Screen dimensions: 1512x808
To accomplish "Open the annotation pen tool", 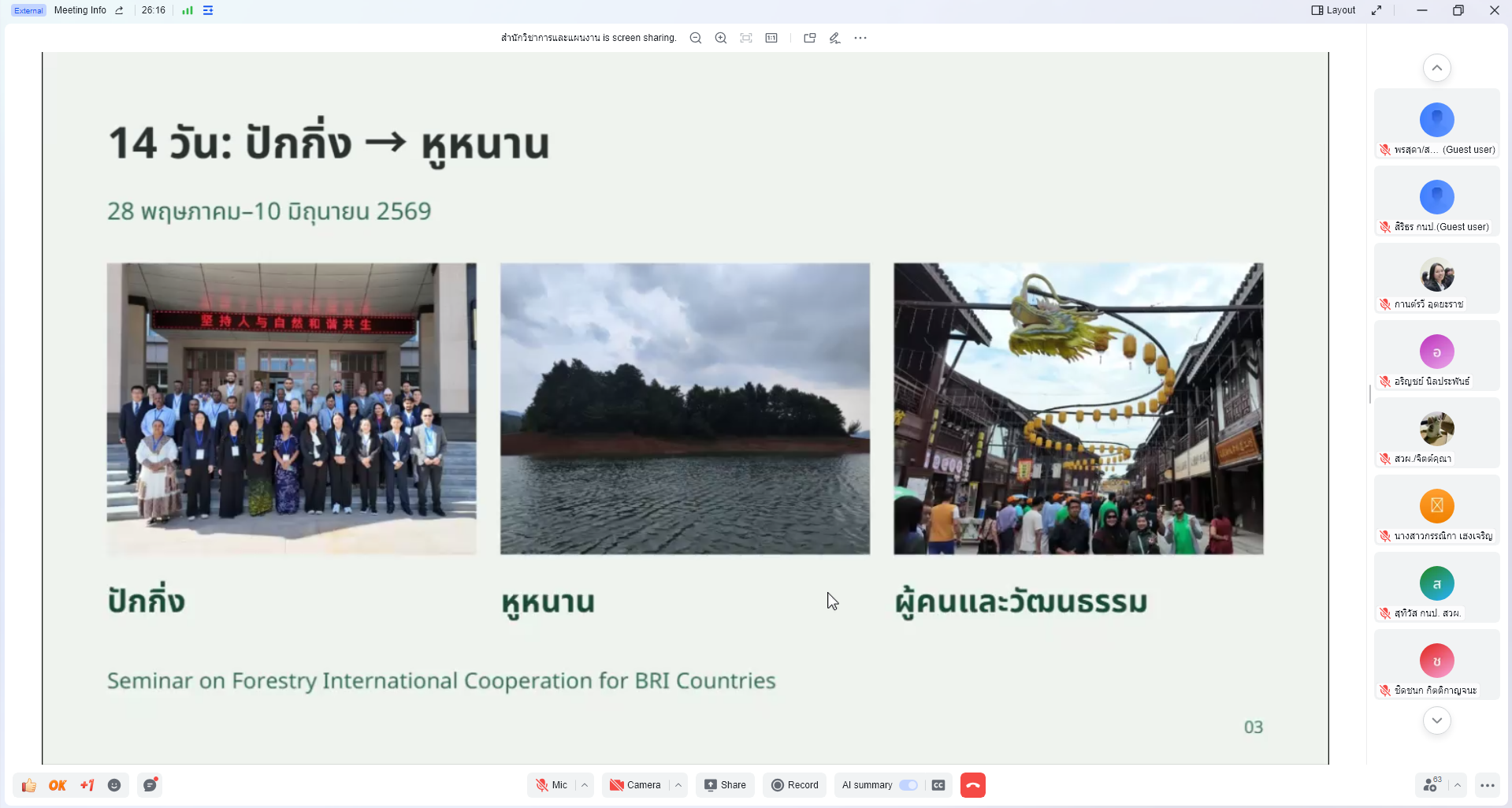I will click(834, 38).
